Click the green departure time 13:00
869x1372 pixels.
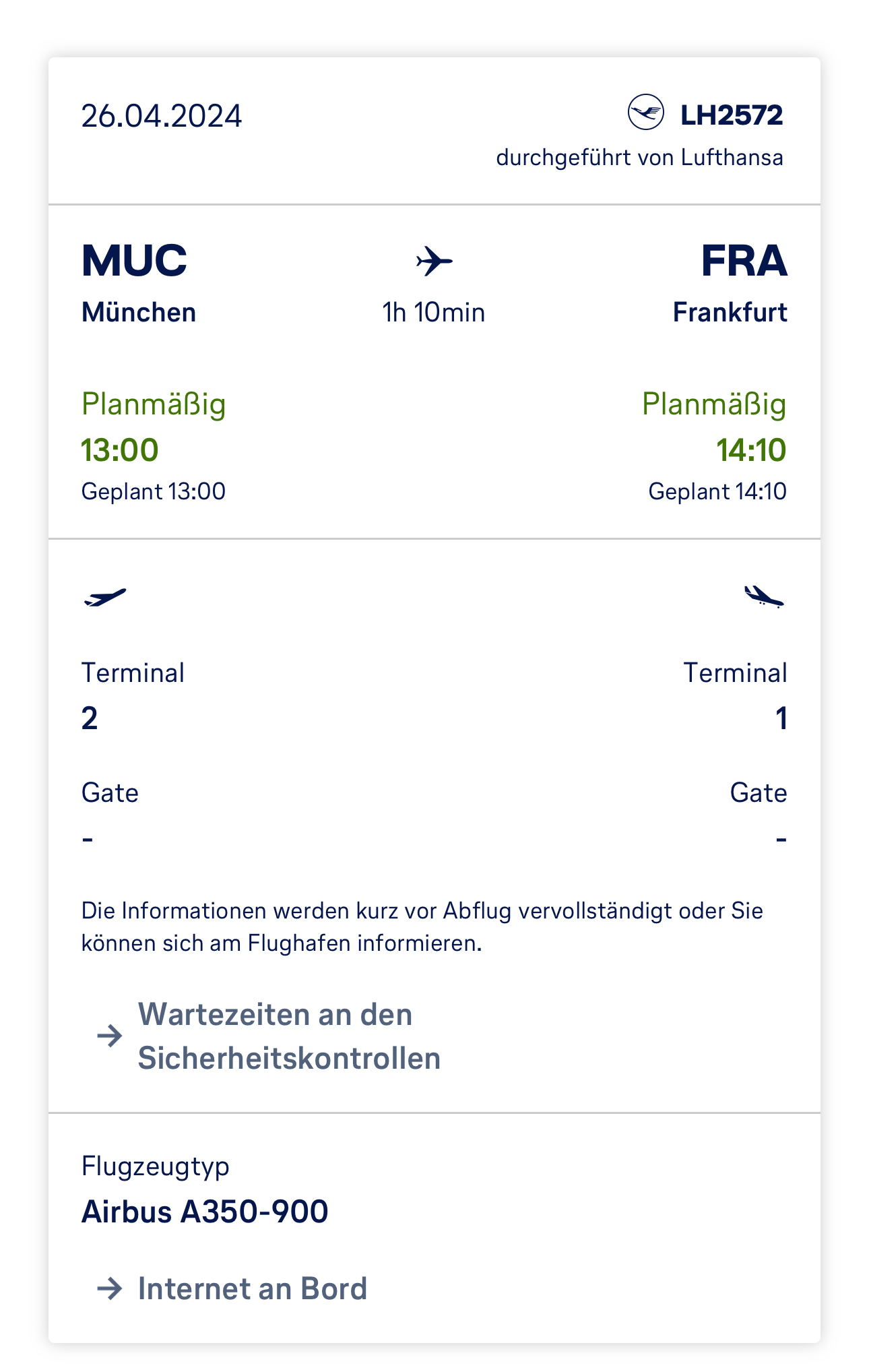(x=120, y=449)
